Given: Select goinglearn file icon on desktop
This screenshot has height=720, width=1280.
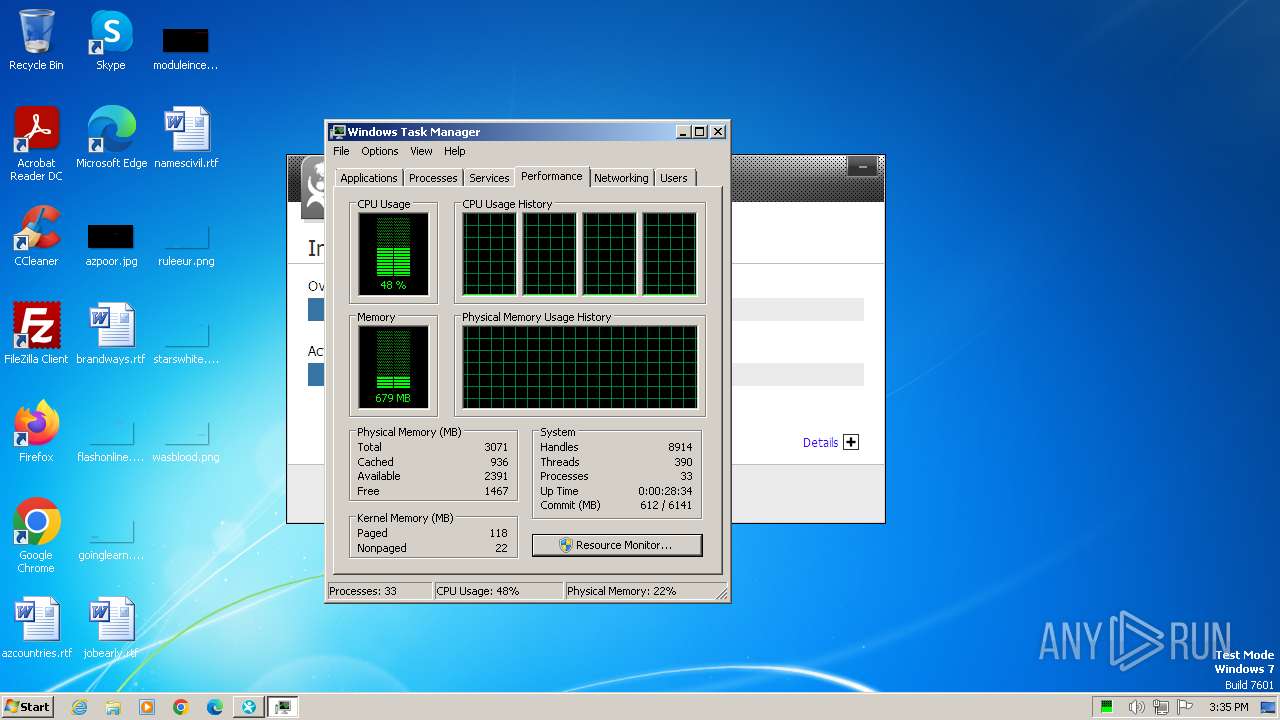Looking at the screenshot, I should click(111, 537).
